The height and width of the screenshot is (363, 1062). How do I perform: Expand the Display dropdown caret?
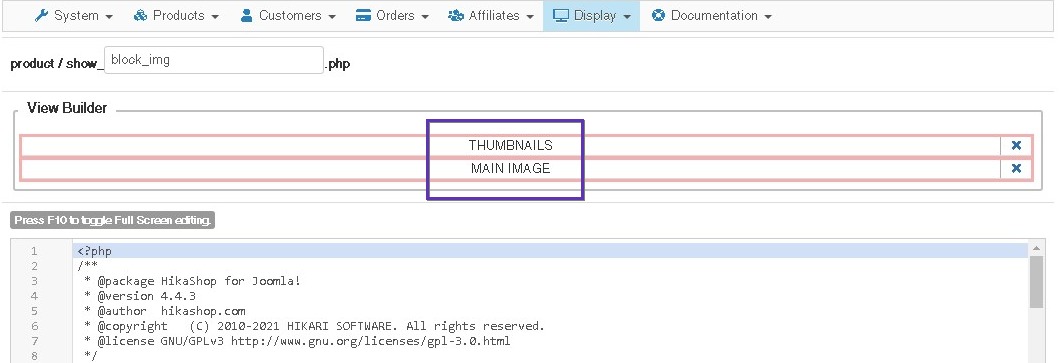[628, 17]
